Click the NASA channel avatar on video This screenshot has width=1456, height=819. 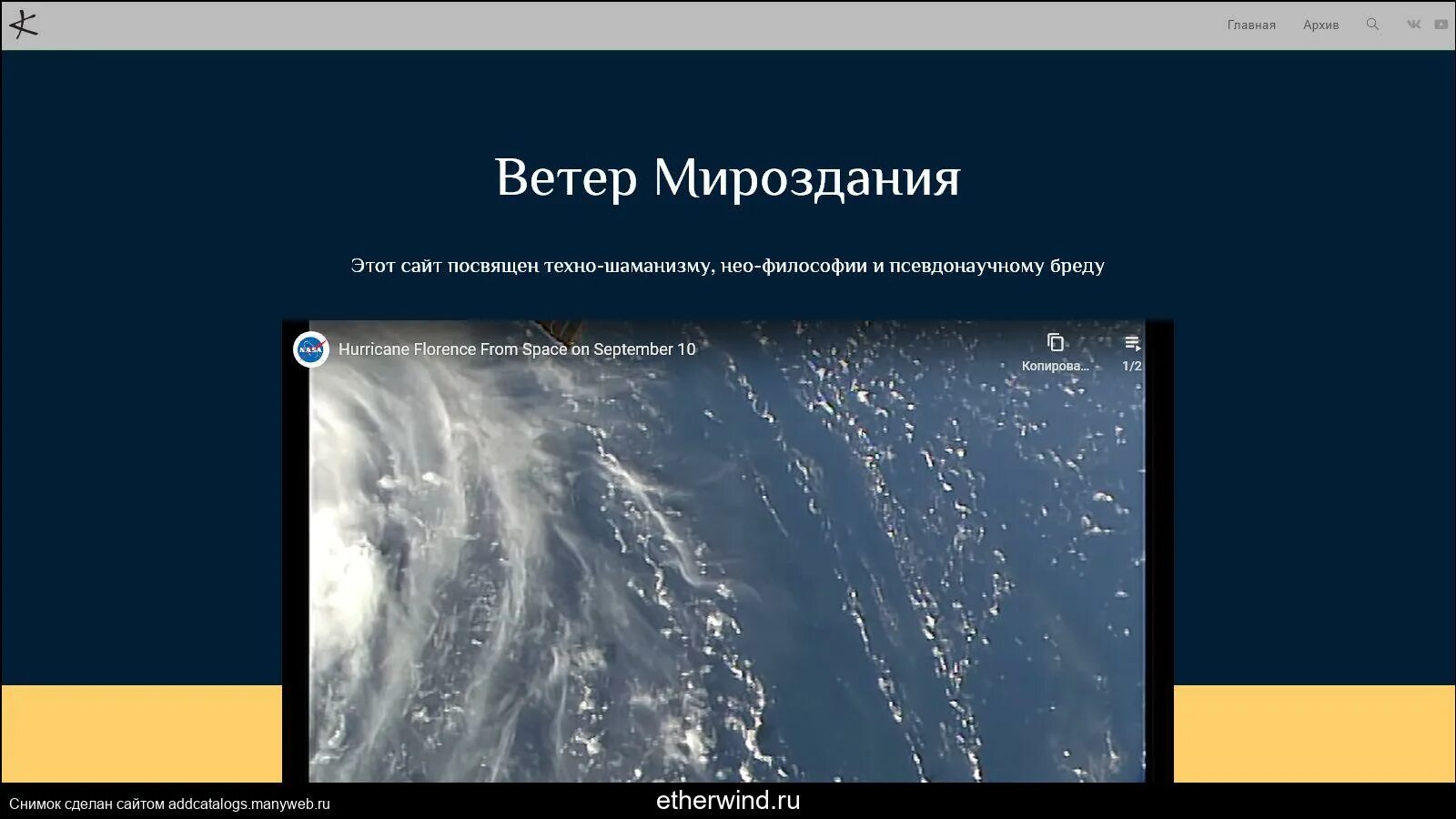[311, 349]
